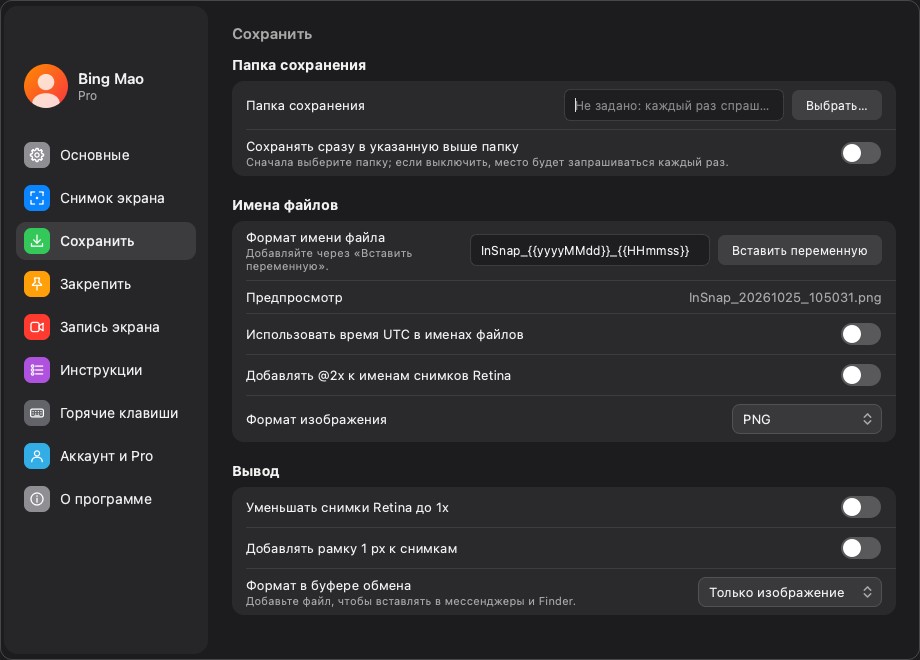920x660 pixels.
Task: Click the Папка сохранения section heading
Action: point(299,65)
